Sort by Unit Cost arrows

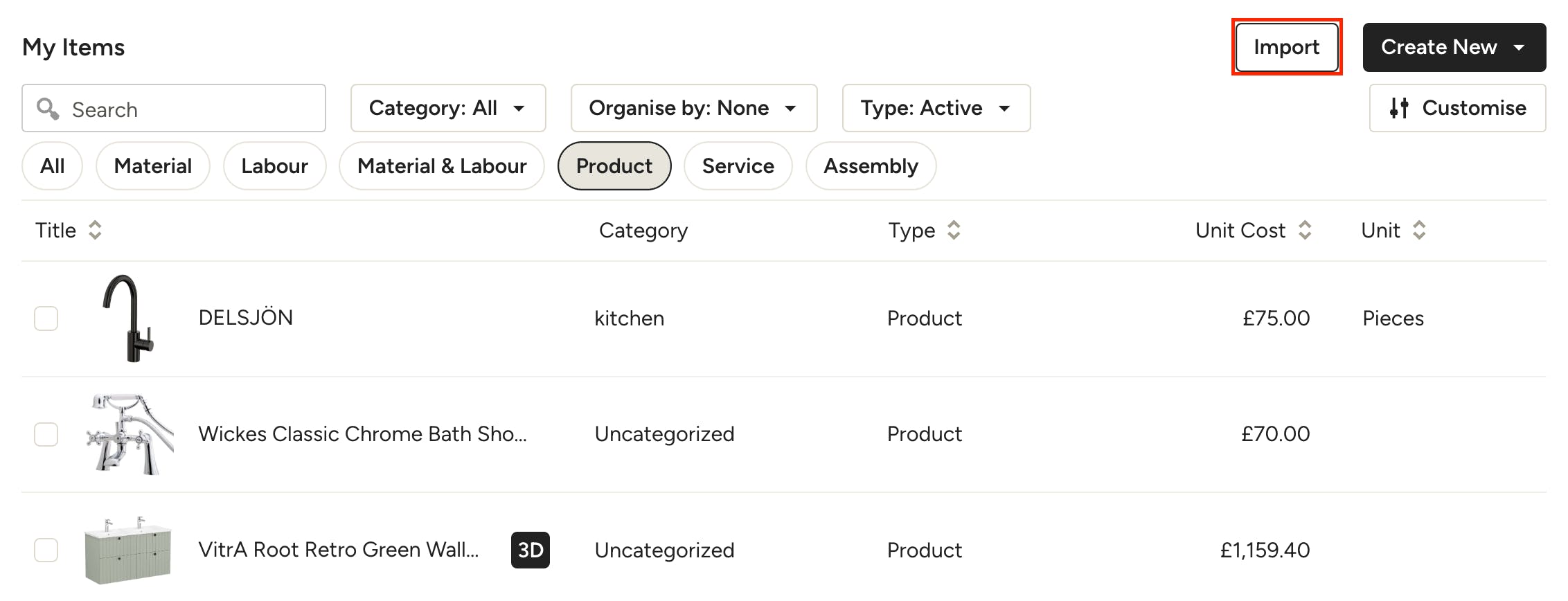pyautogui.click(x=1305, y=231)
